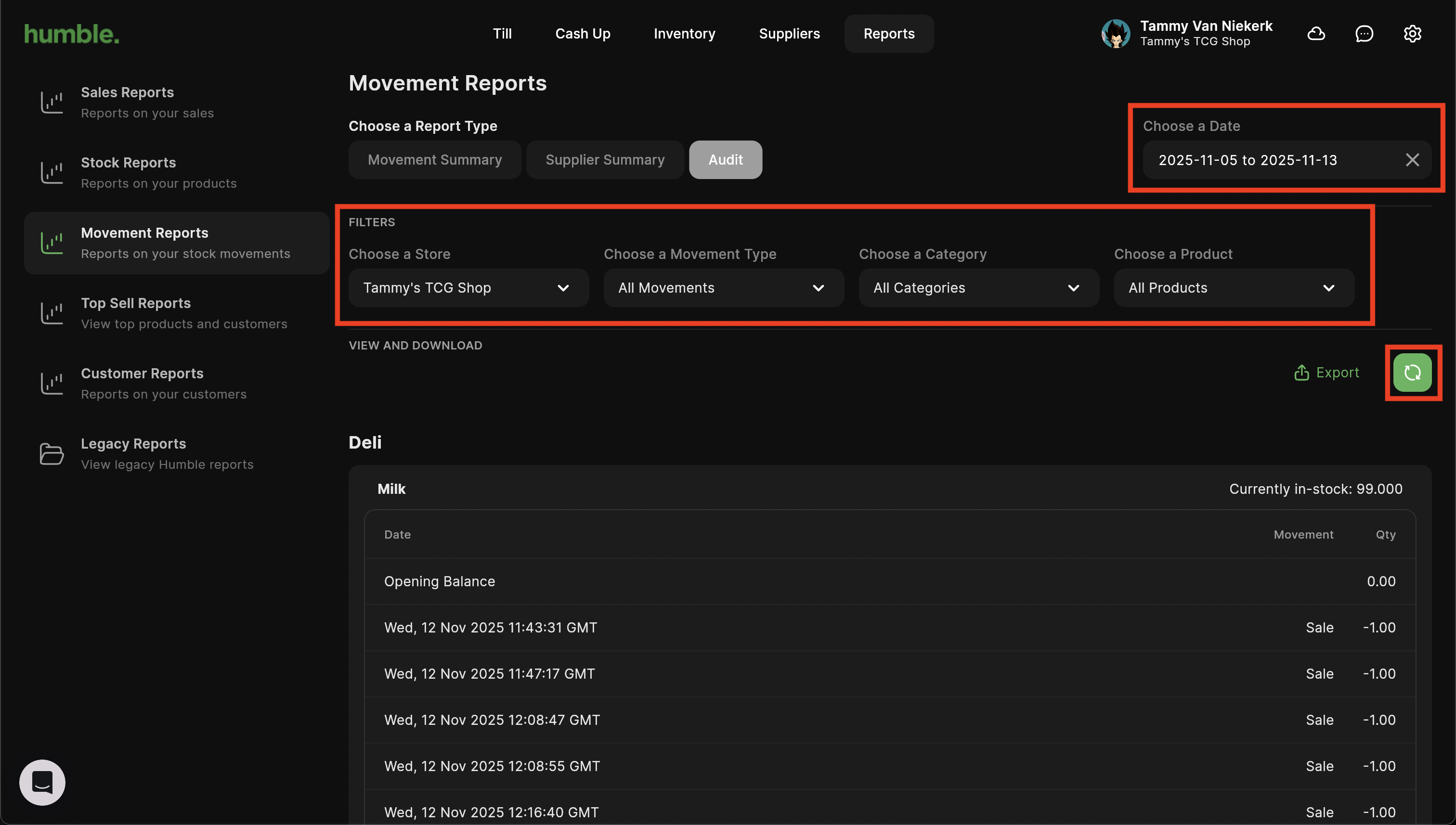Expand the All Products dropdown
The image size is (1456, 825).
pyautogui.click(x=1233, y=288)
